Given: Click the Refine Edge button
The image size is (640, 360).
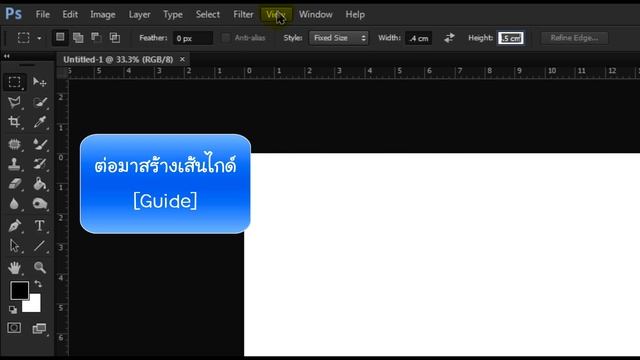Looking at the screenshot, I should click(x=574, y=38).
